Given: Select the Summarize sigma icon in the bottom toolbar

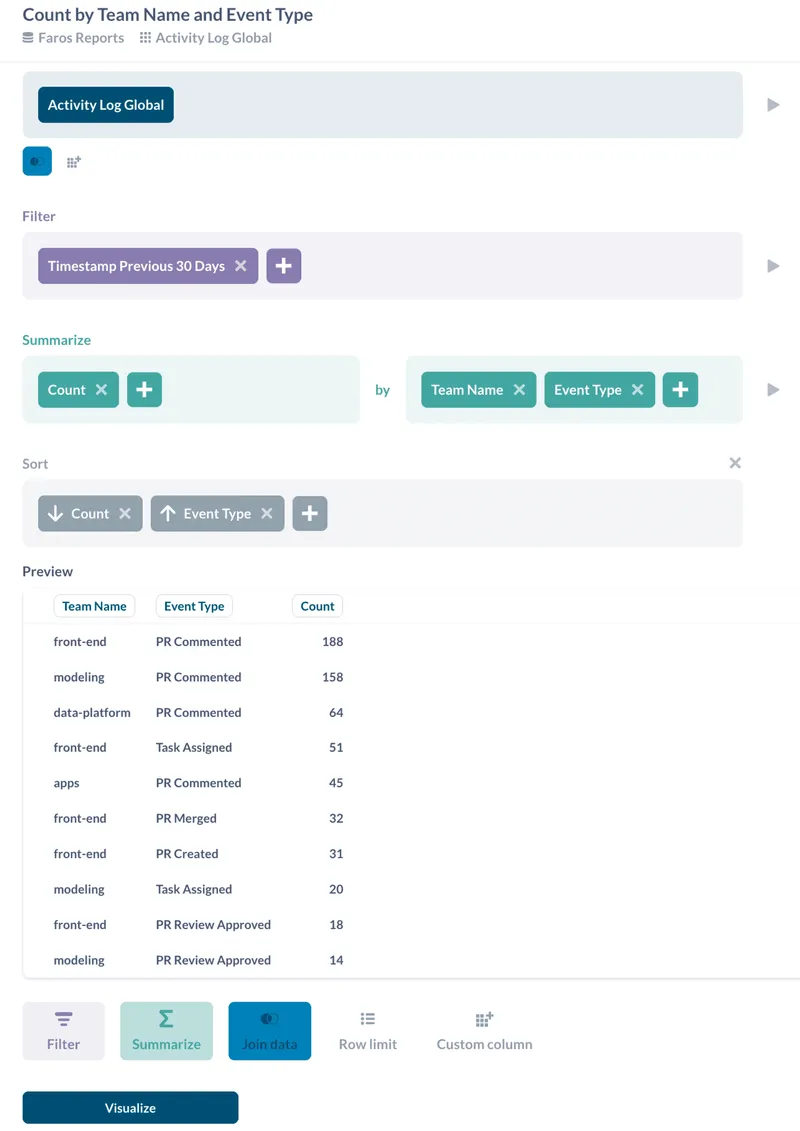Looking at the screenshot, I should [x=166, y=1030].
